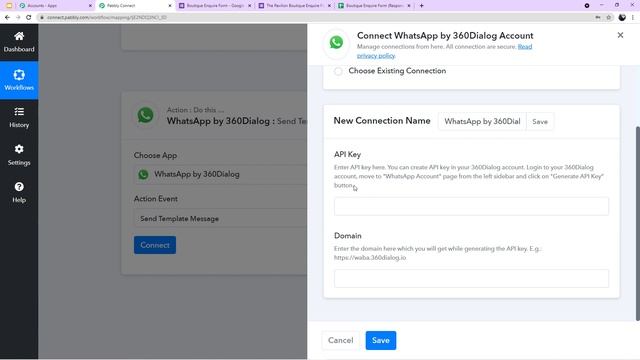
Task: Click the WhatsApp logo in panel header
Action: coord(336,42)
